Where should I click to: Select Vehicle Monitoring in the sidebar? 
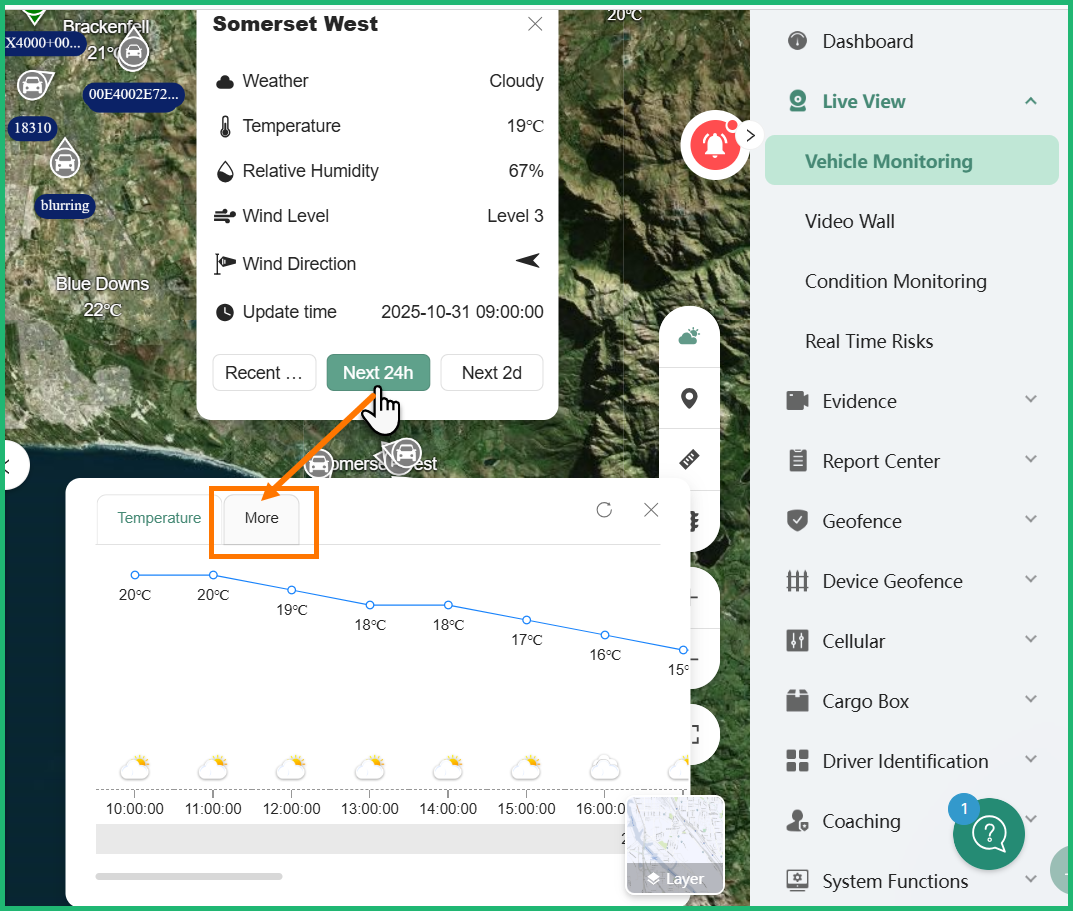coord(888,160)
